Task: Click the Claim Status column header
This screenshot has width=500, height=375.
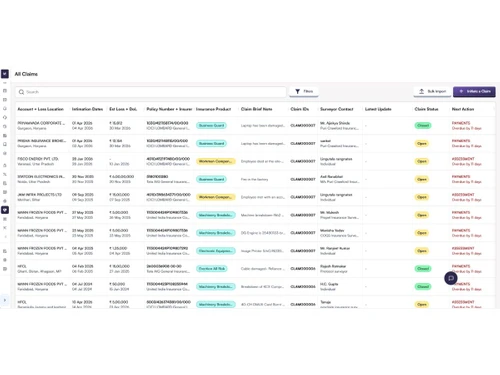Action: click(426, 109)
